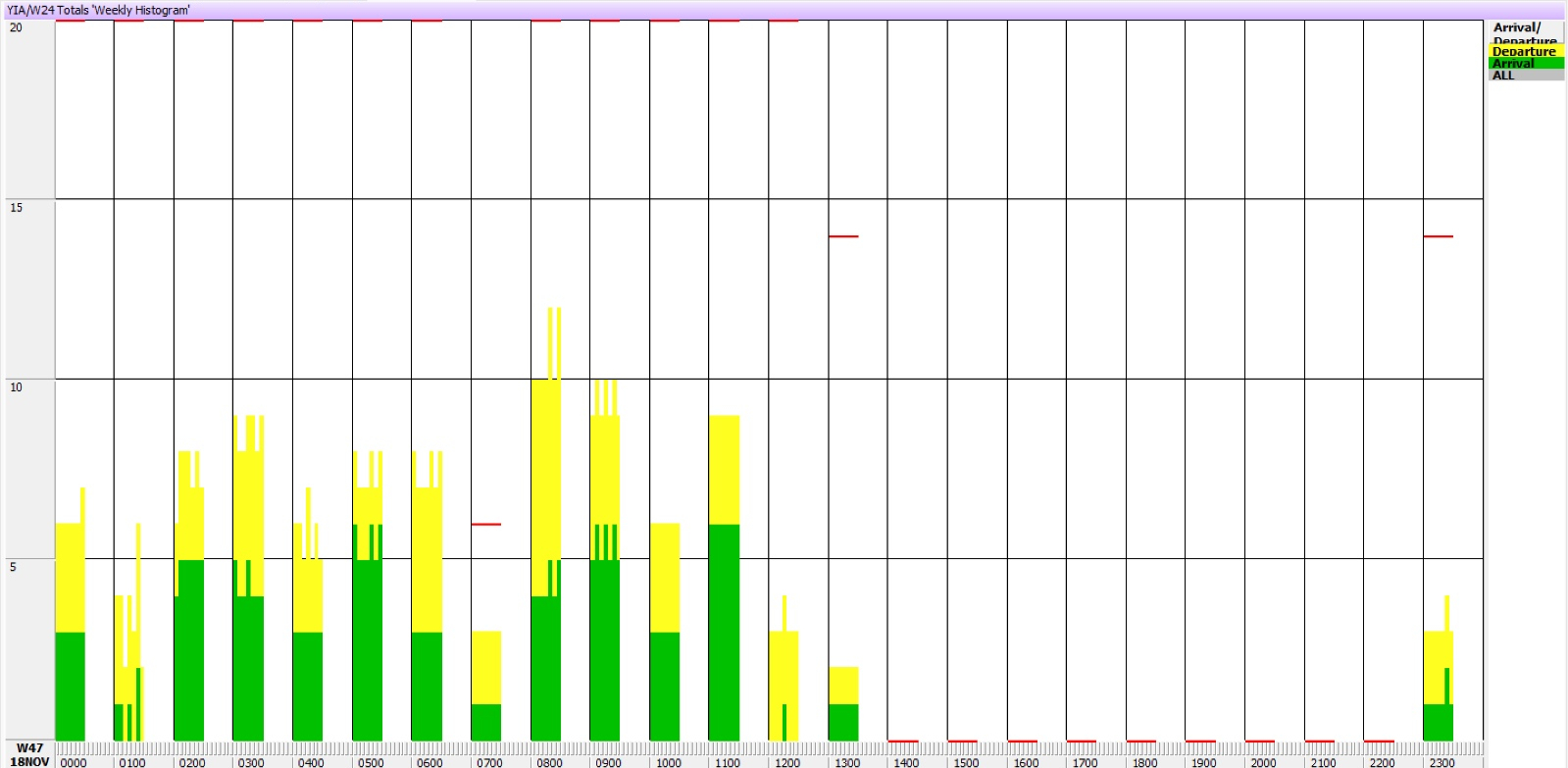Click the 0800 hour label on axis
1568x768 pixels.
click(x=549, y=762)
